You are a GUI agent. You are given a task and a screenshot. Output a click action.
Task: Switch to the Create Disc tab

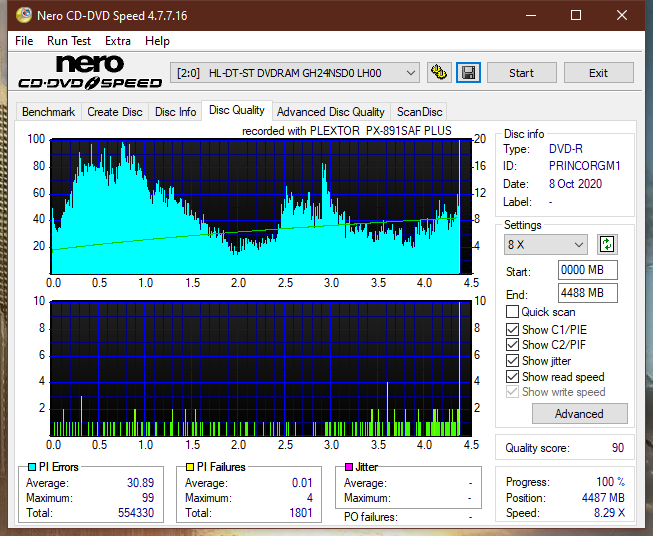(115, 112)
